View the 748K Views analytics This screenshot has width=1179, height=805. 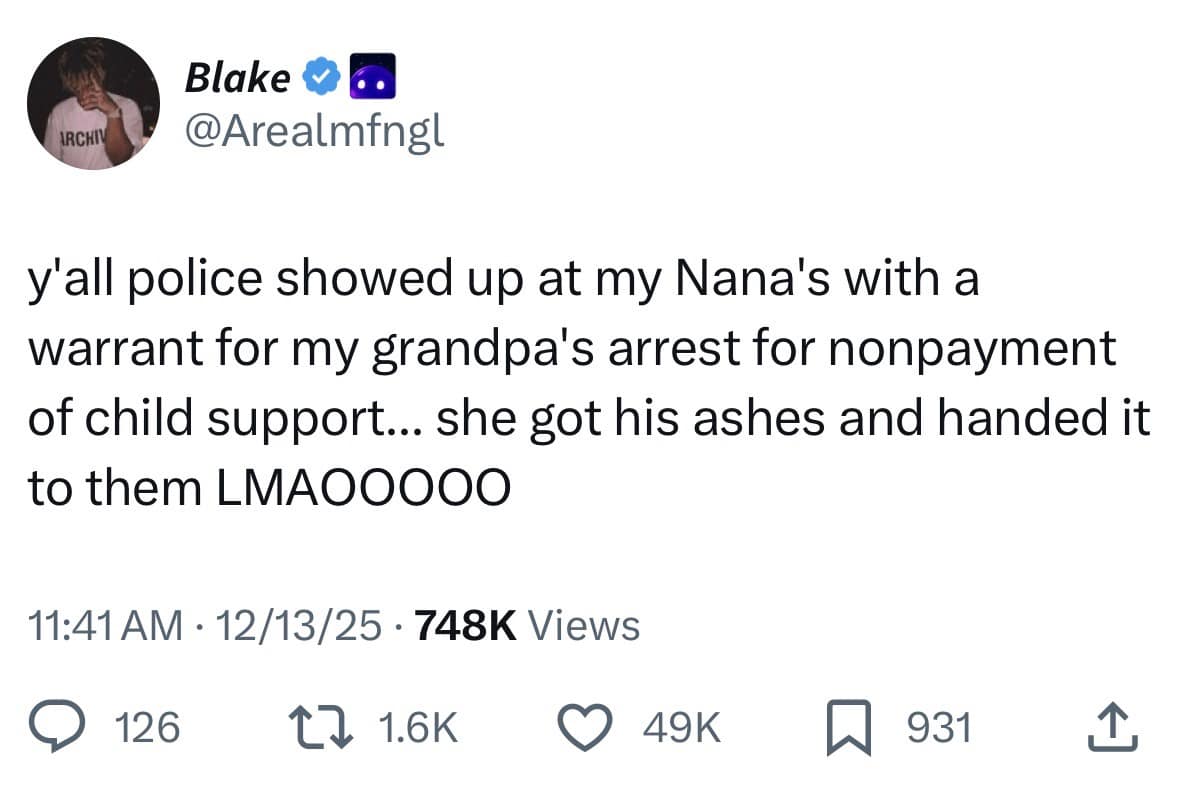point(523,626)
